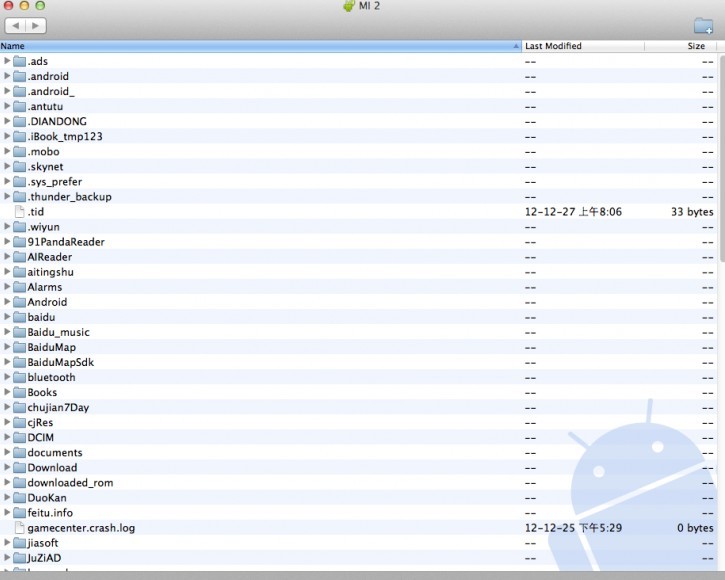
Task: Click the New Folder toolbar icon
Action: (x=703, y=26)
